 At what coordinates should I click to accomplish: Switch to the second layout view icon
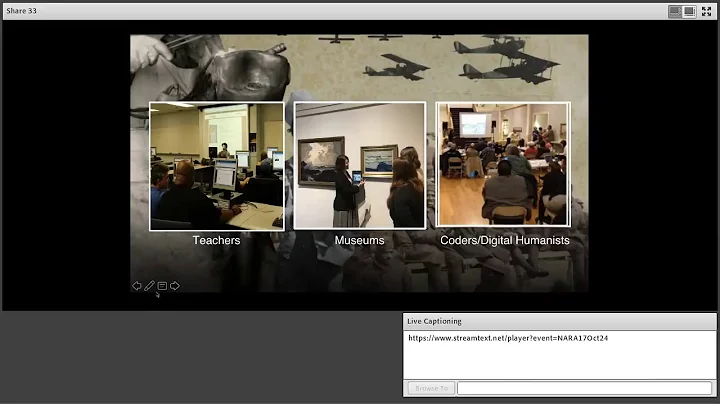689,11
